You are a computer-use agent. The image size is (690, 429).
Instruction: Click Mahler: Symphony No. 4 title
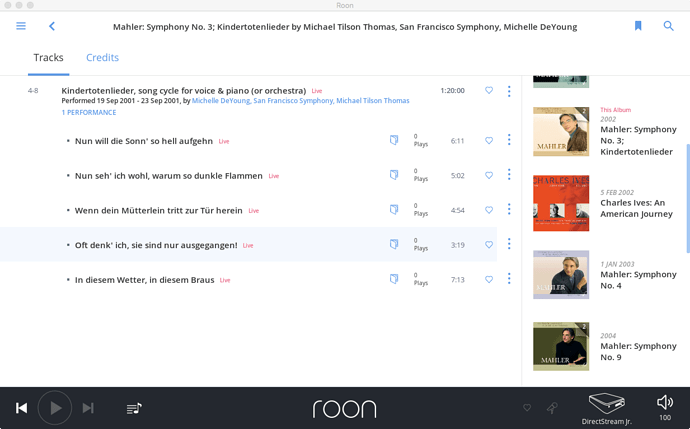pyautogui.click(x=638, y=280)
